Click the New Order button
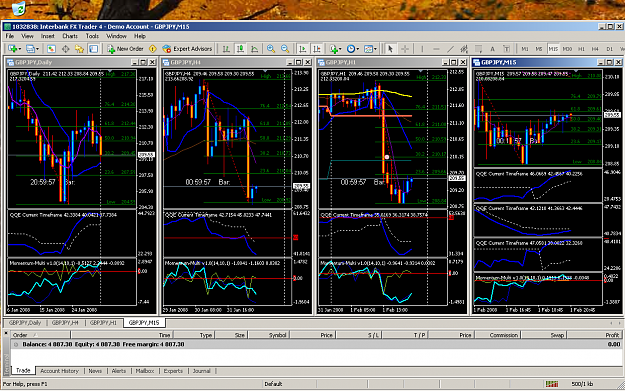625x391 pixels. click(x=125, y=49)
